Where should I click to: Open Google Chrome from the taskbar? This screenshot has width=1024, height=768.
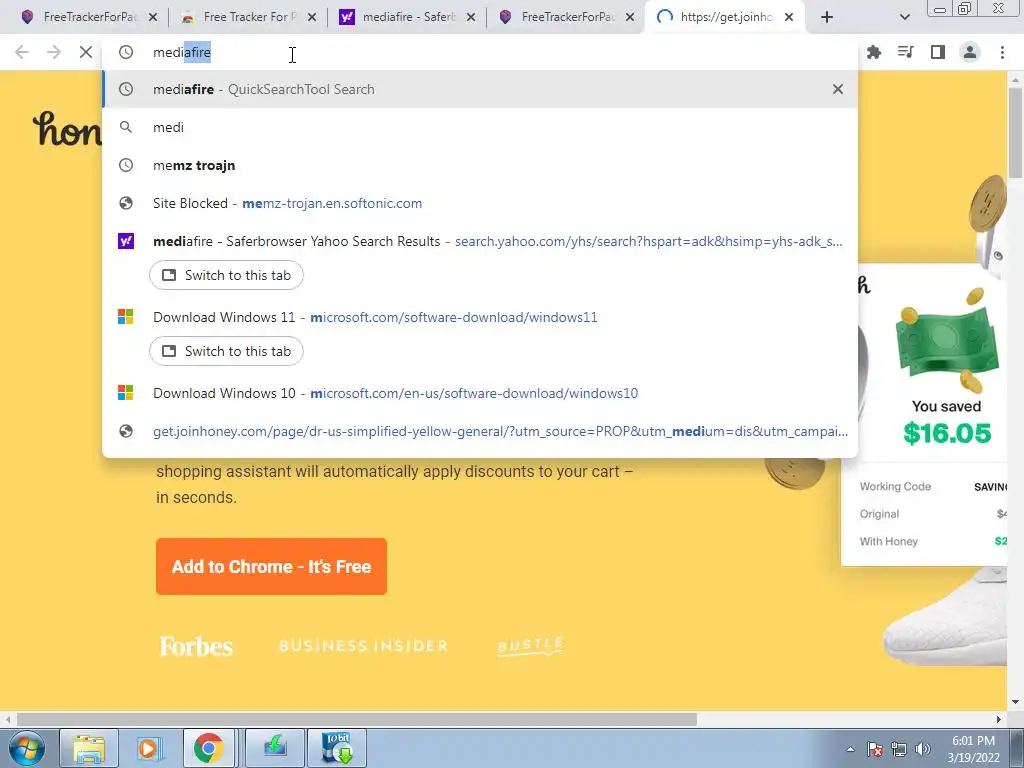209,748
